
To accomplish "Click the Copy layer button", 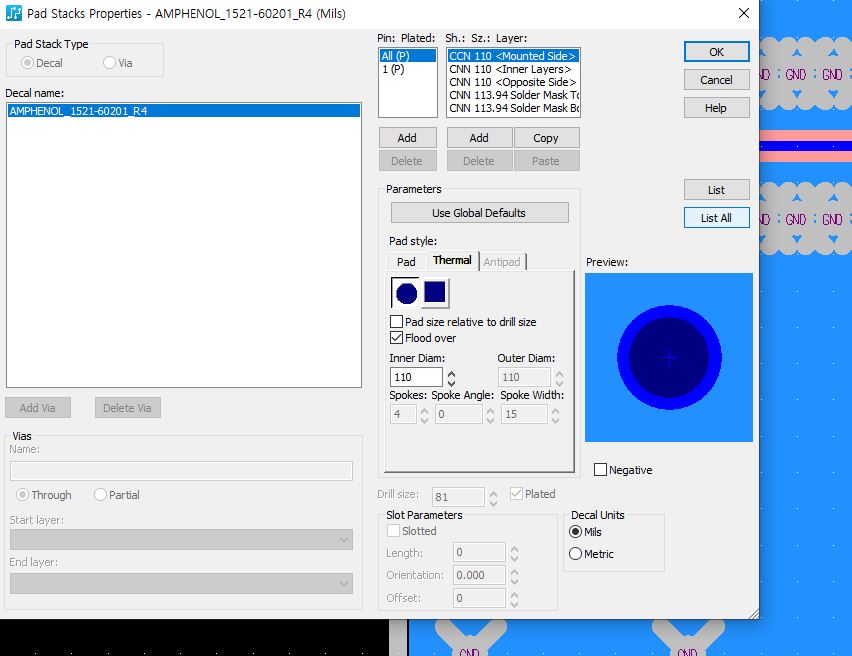I will pos(546,138).
